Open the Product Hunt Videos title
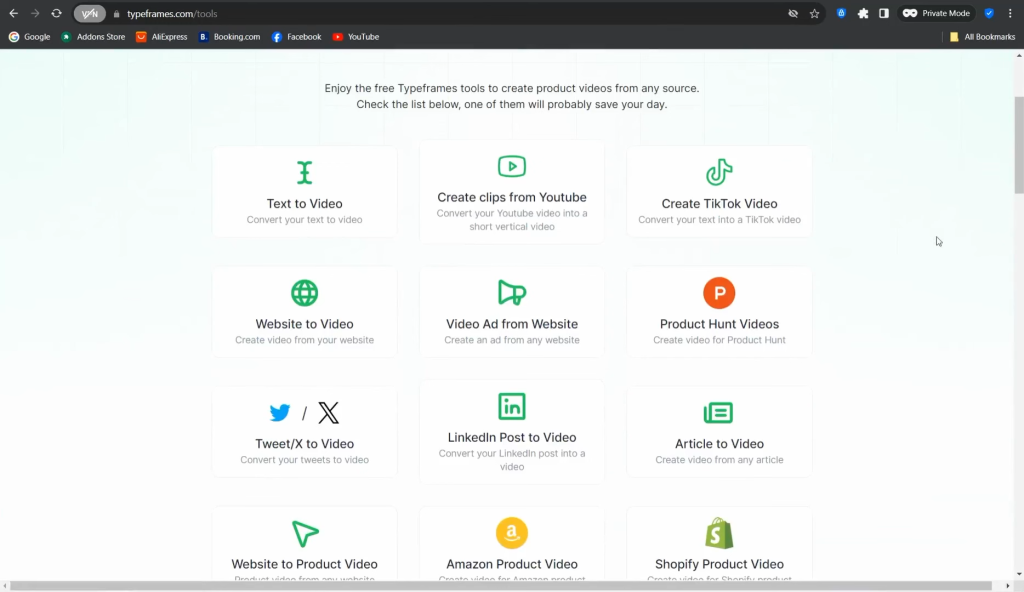 tap(719, 323)
